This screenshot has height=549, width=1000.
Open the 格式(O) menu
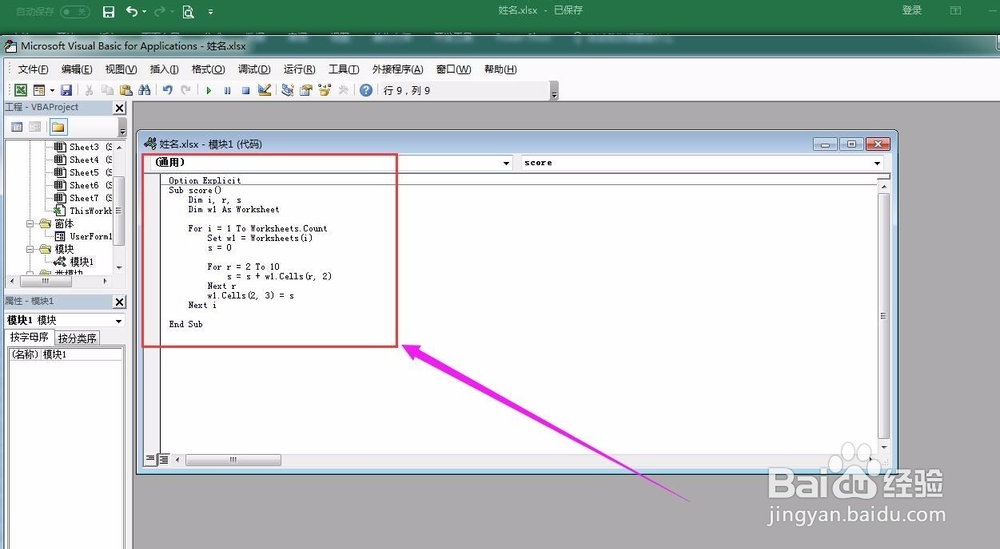[x=208, y=70]
